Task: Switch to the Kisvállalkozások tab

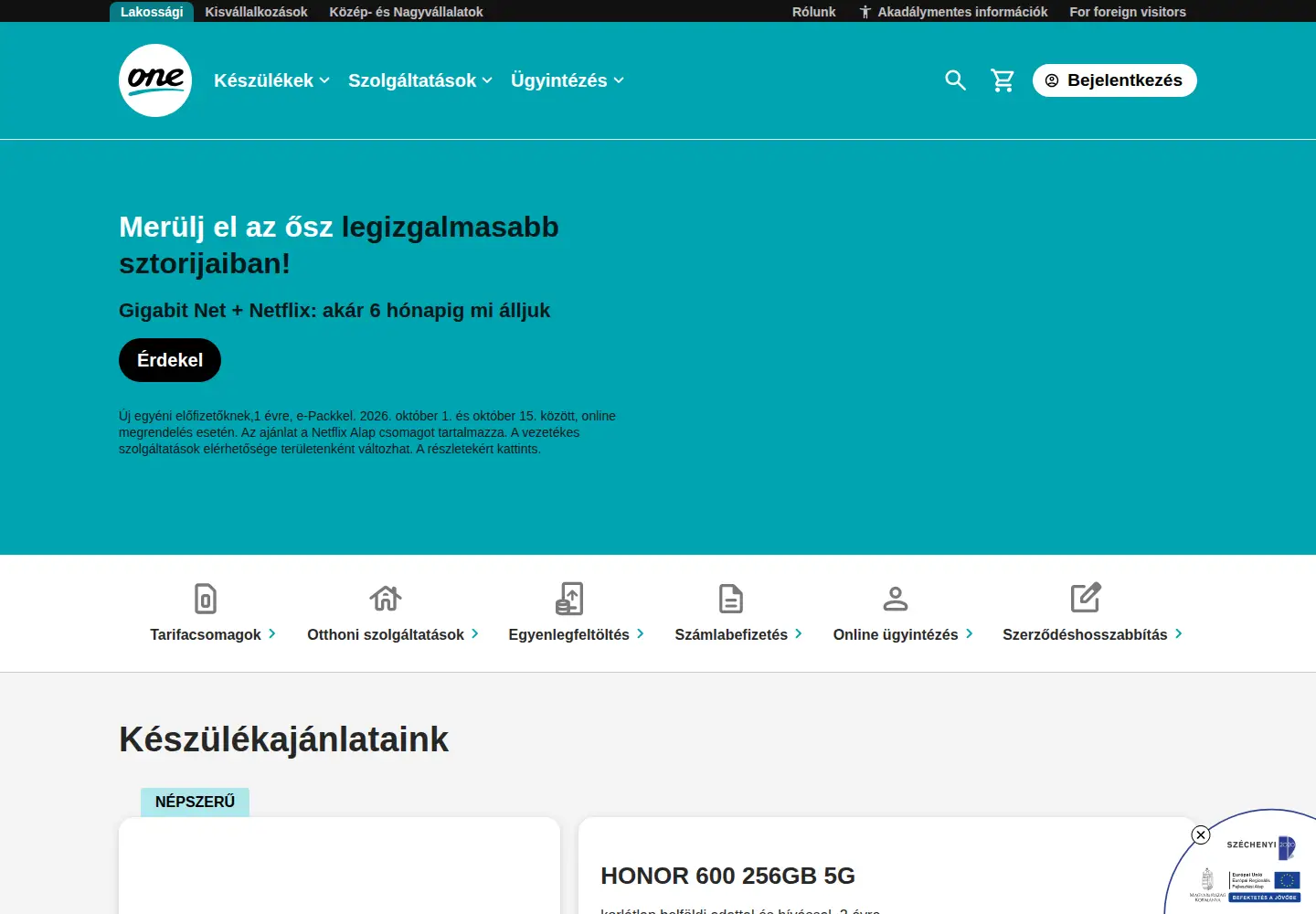Action: tap(256, 12)
